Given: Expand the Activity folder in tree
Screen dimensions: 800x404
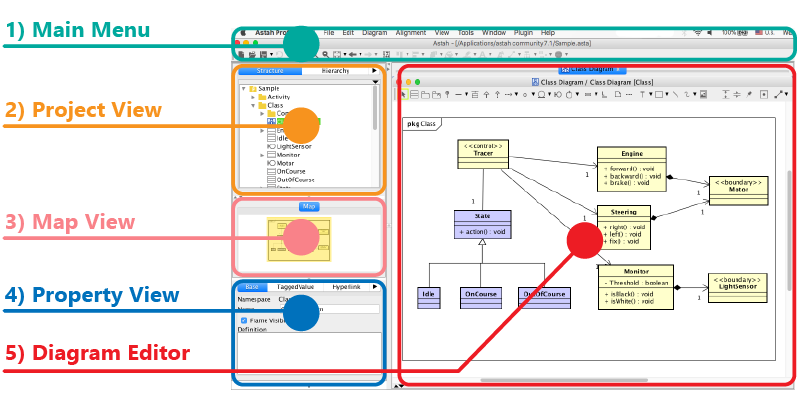Looking at the screenshot, I should point(253,97).
